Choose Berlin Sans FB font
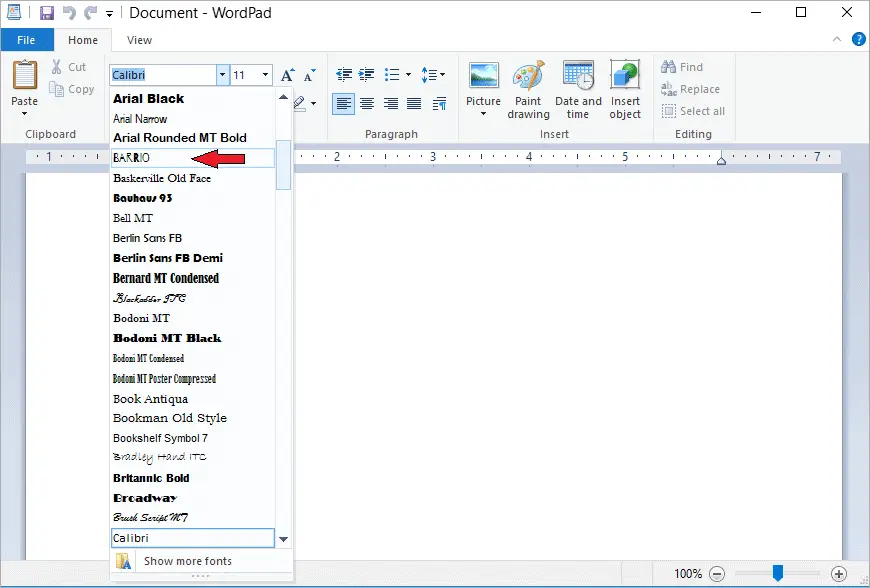 (x=192, y=238)
